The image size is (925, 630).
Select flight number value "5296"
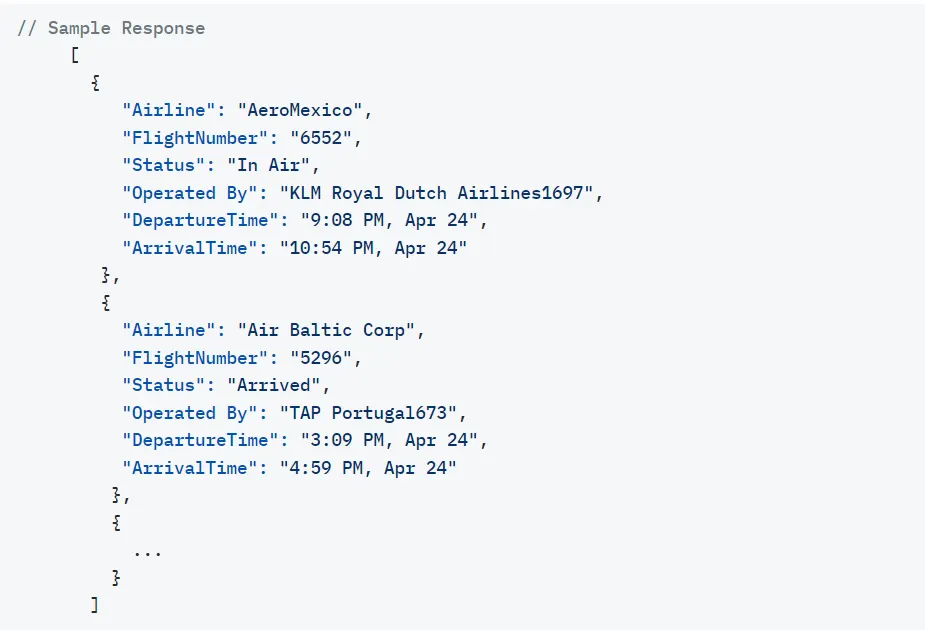tap(321, 358)
